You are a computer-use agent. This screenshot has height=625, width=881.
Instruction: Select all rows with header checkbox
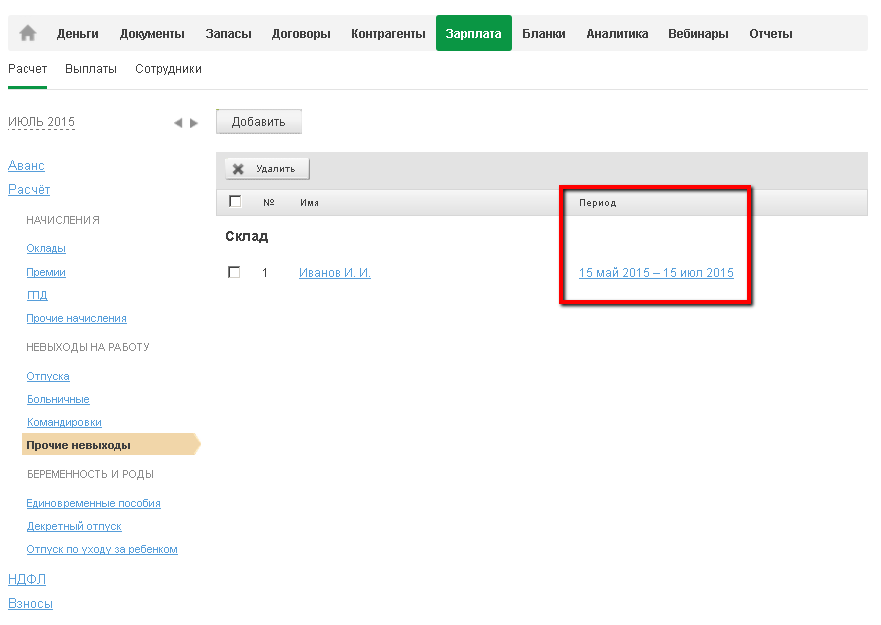coord(235,201)
